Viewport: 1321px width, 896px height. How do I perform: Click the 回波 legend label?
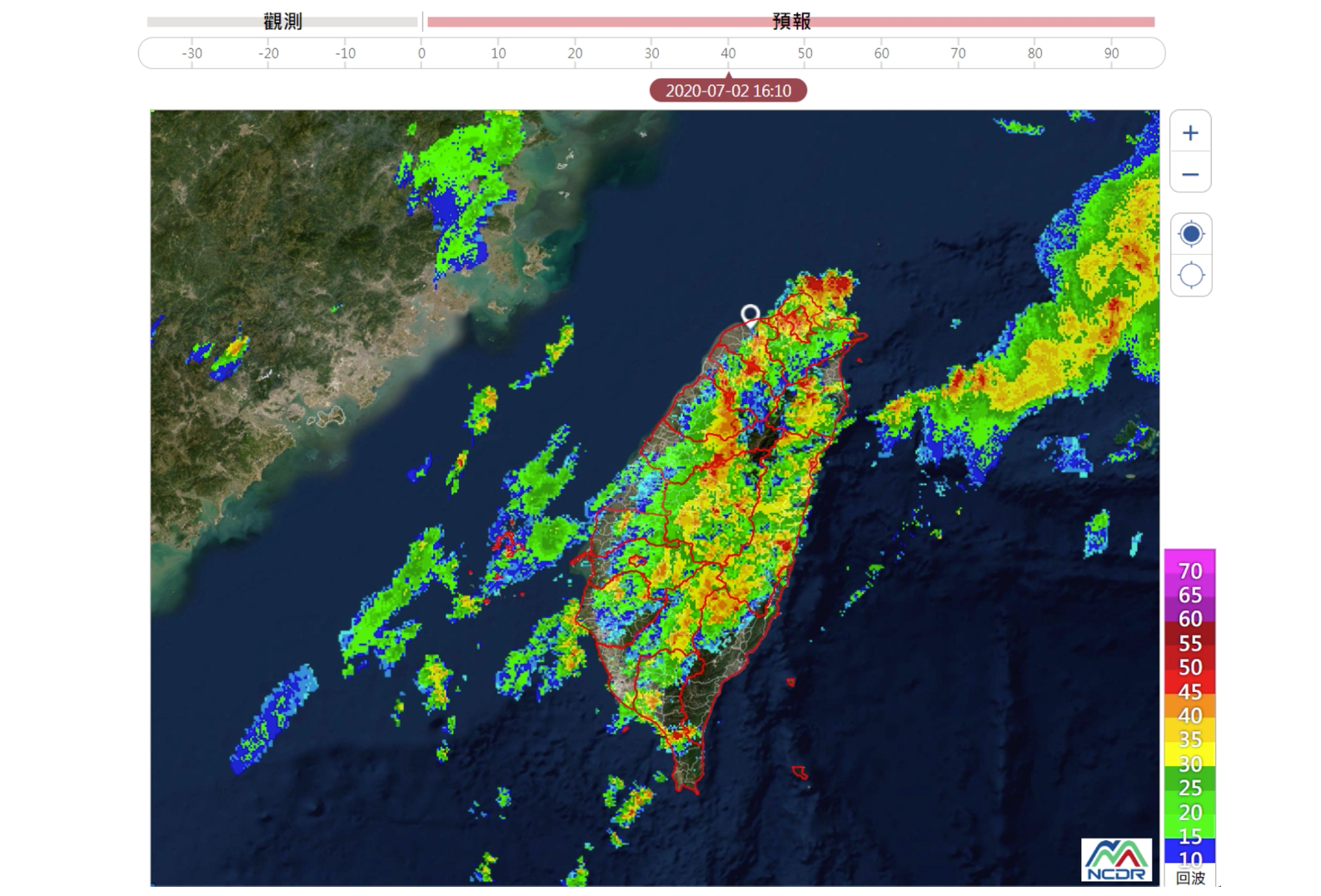[1190, 878]
